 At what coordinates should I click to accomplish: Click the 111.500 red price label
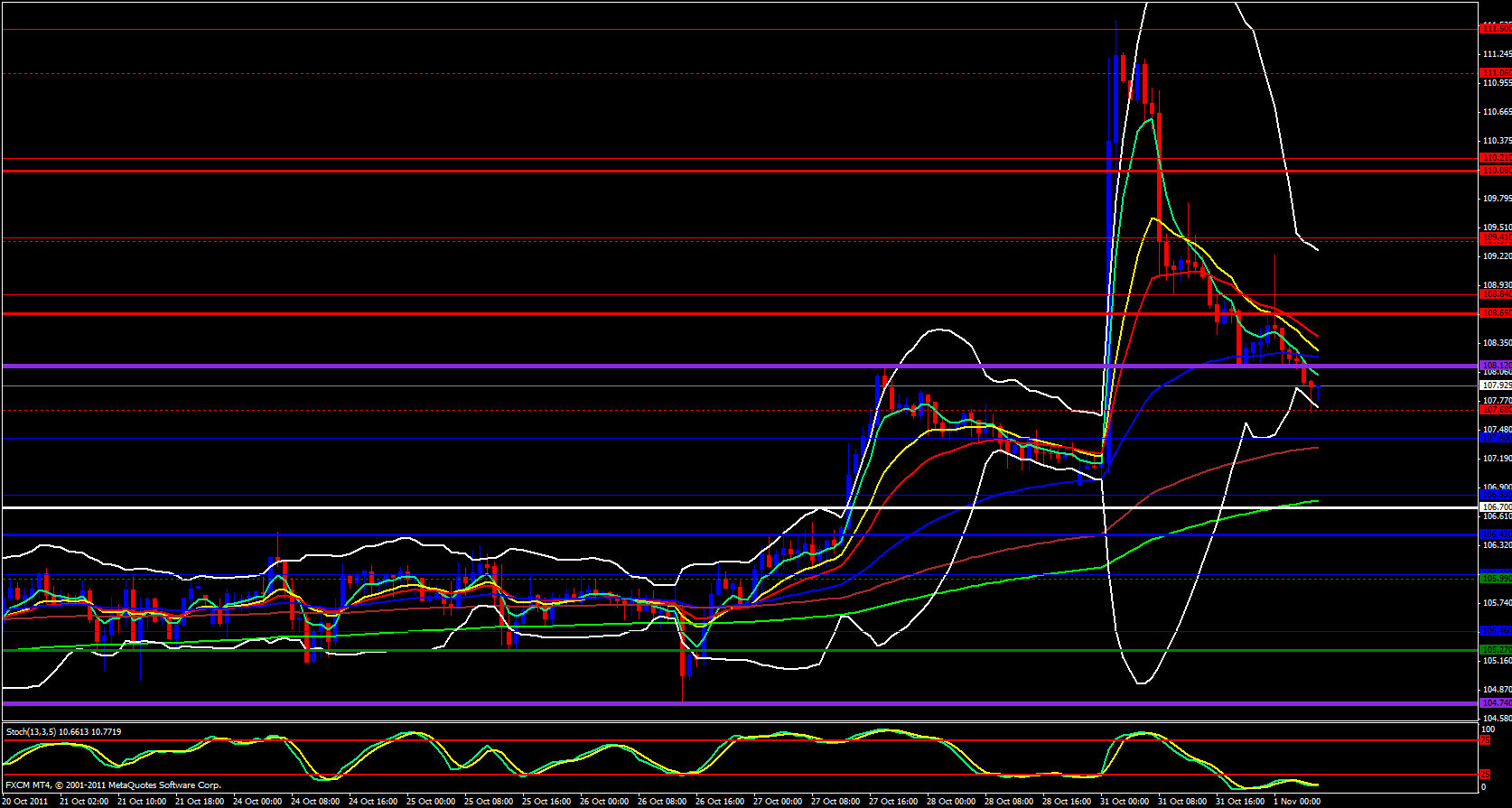(x=1496, y=29)
